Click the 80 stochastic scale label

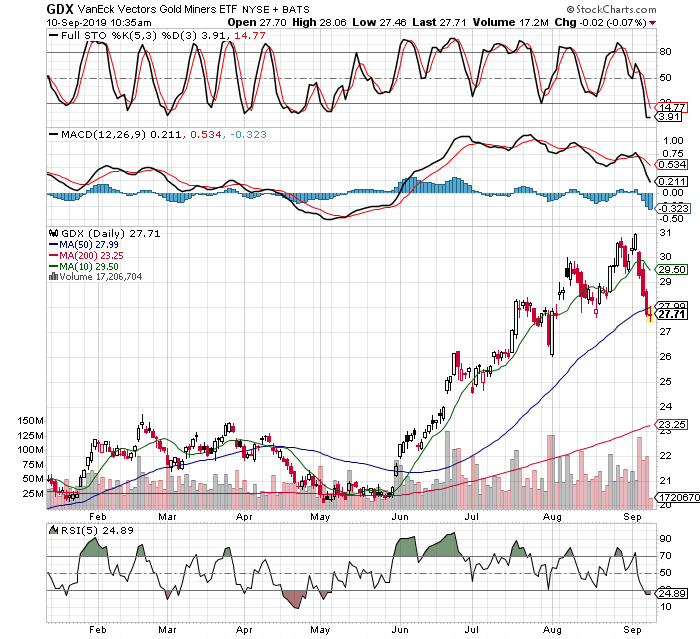pos(665,52)
